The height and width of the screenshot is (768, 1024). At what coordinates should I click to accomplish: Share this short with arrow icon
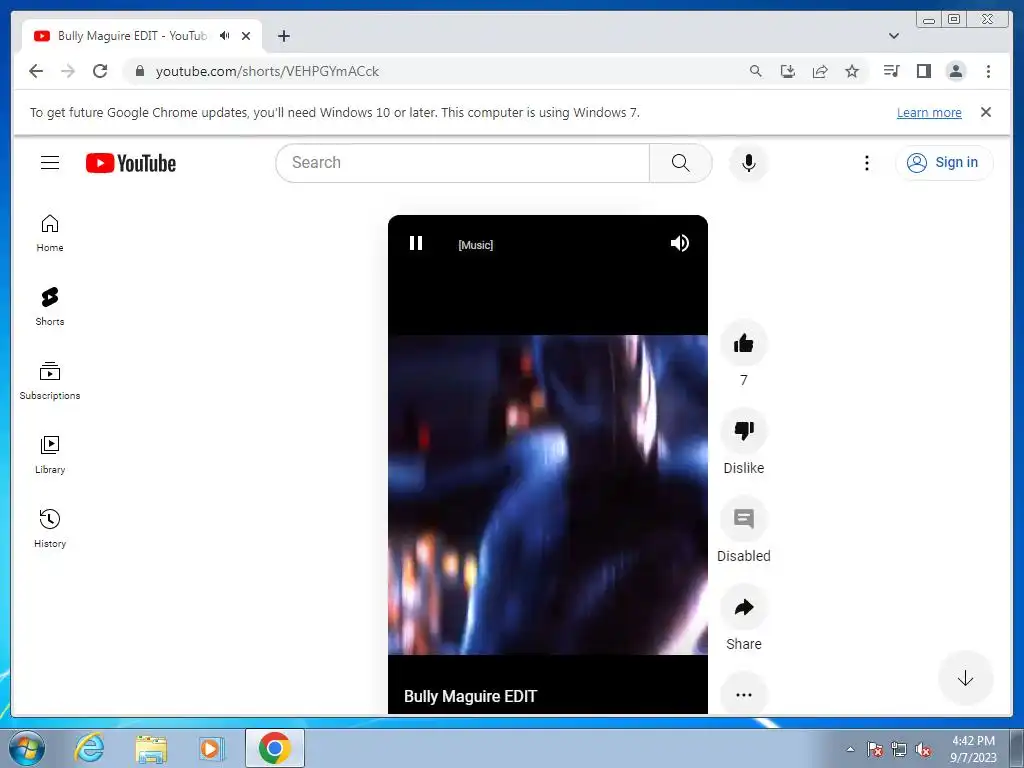(x=743, y=607)
